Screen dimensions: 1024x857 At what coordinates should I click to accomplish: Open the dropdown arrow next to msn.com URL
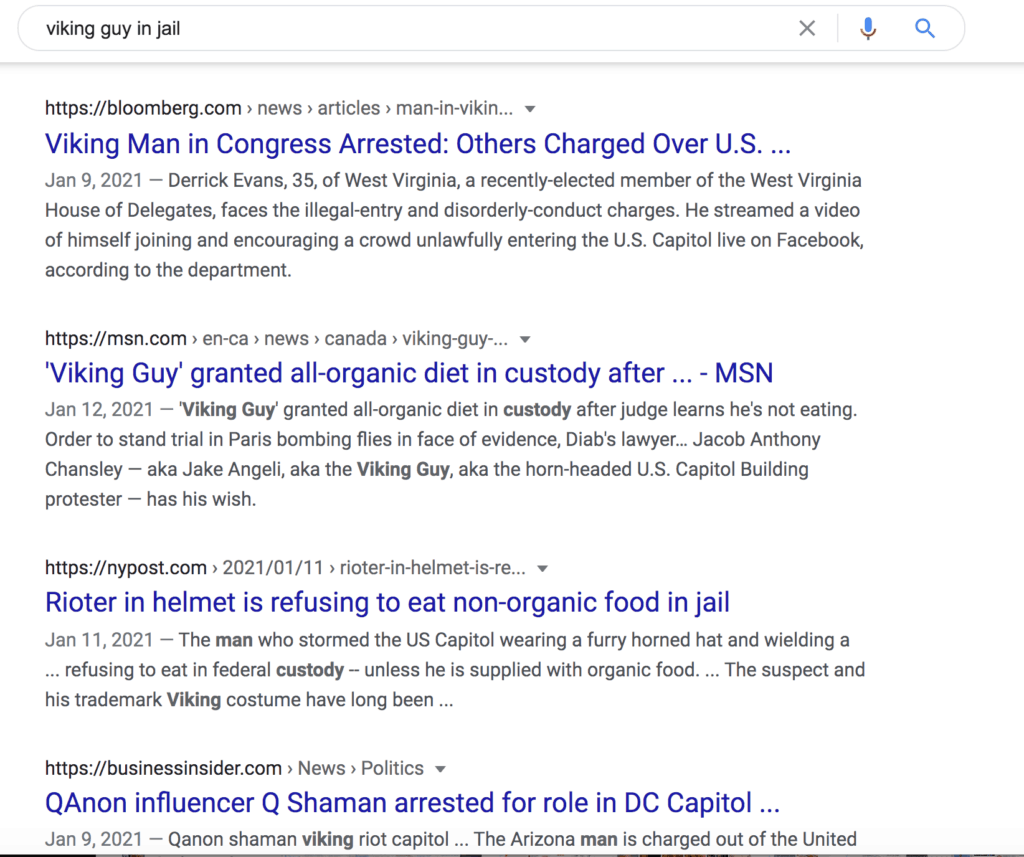526,339
